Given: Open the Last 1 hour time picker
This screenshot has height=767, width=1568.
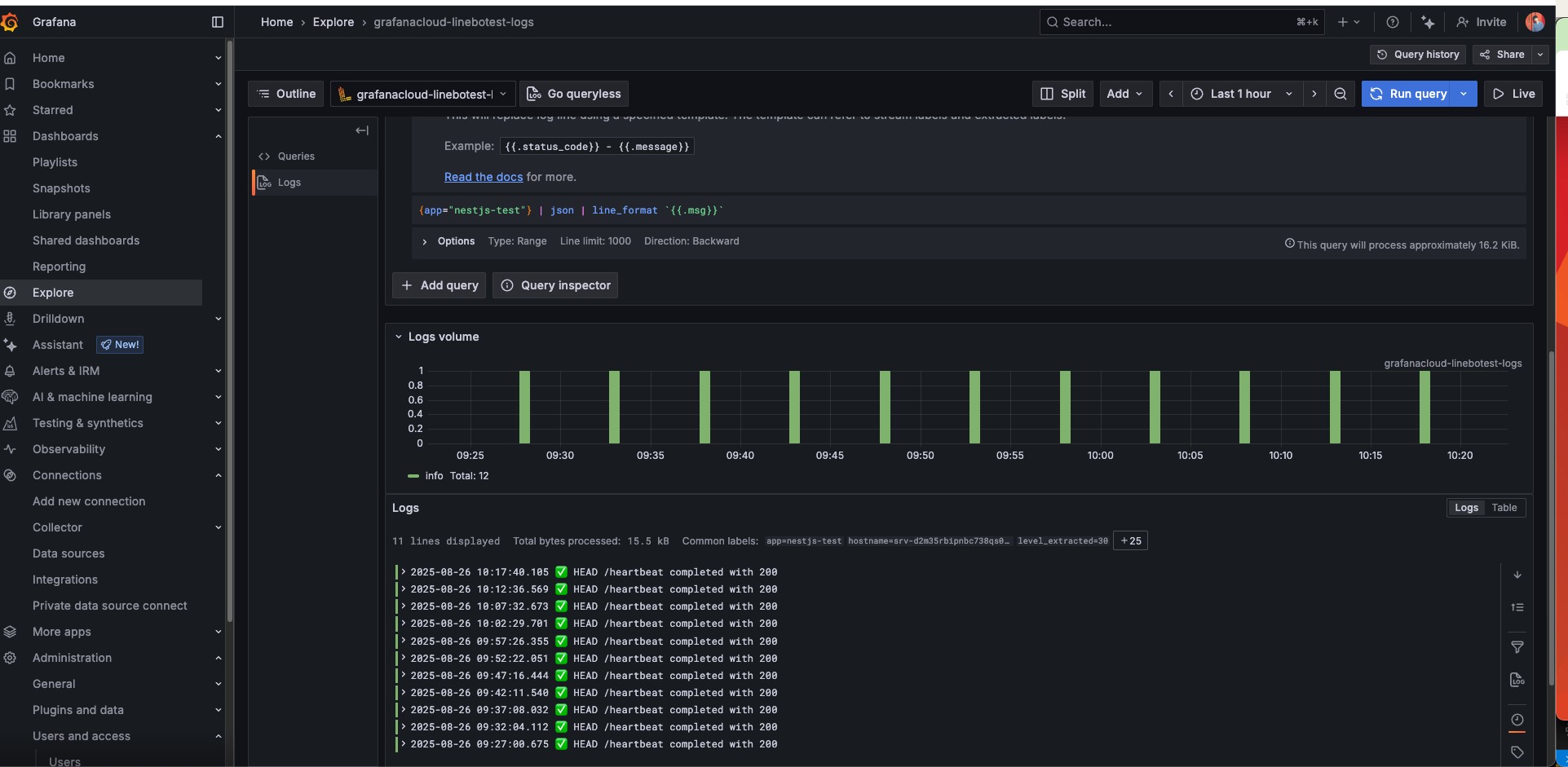Looking at the screenshot, I should pyautogui.click(x=1240, y=94).
